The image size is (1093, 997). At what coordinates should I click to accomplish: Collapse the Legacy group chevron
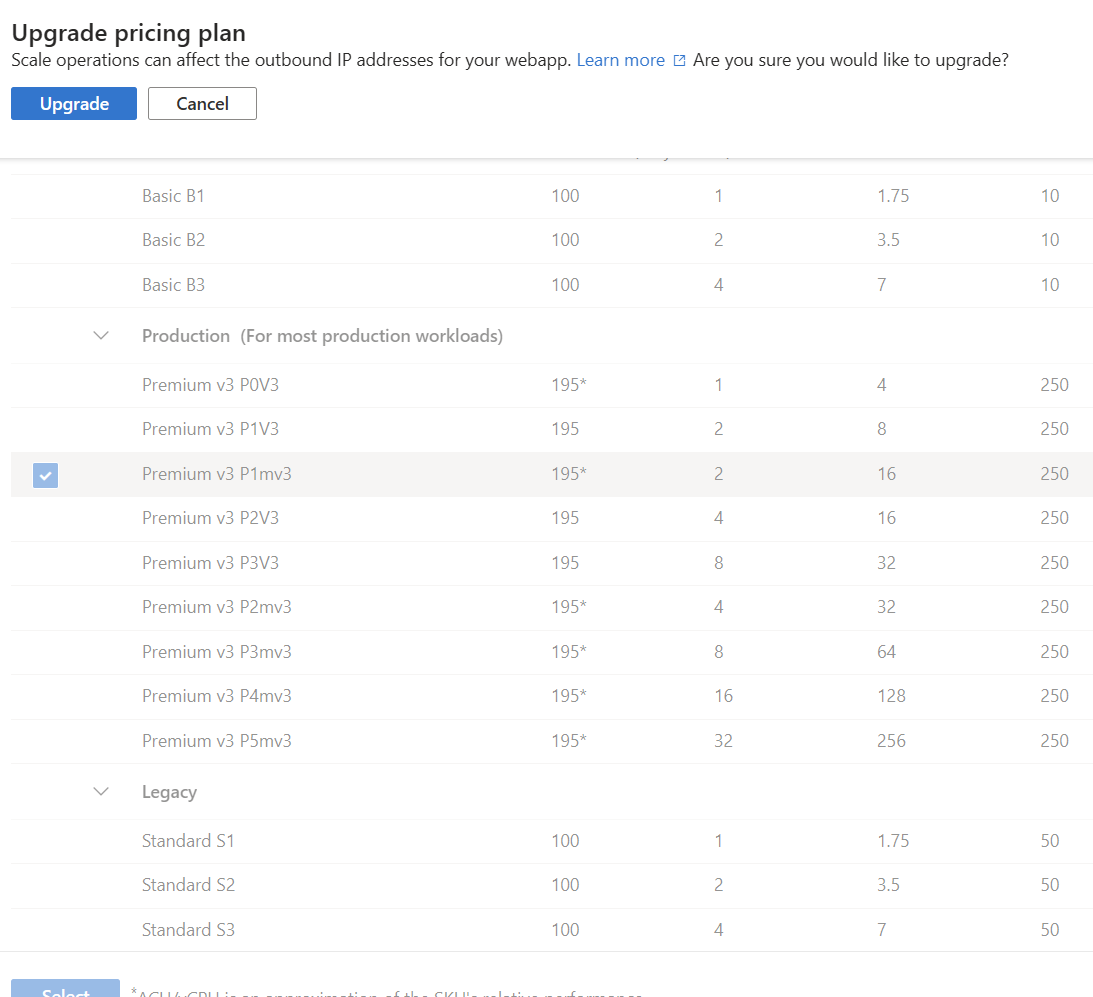(101, 791)
